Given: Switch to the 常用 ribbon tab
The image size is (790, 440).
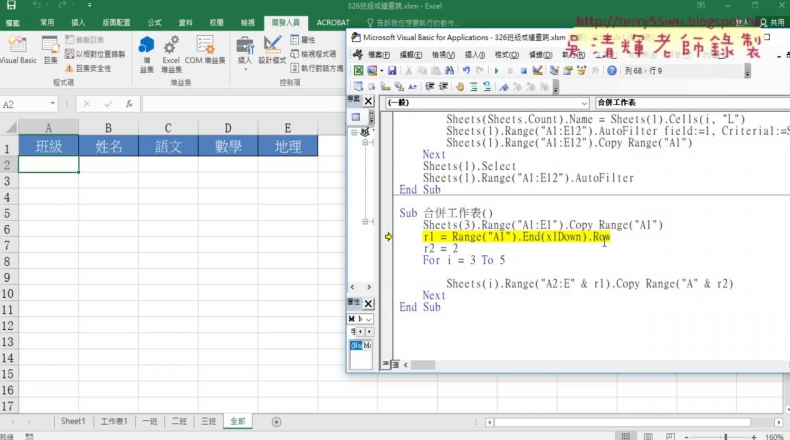Looking at the screenshot, I should click(x=47, y=22).
